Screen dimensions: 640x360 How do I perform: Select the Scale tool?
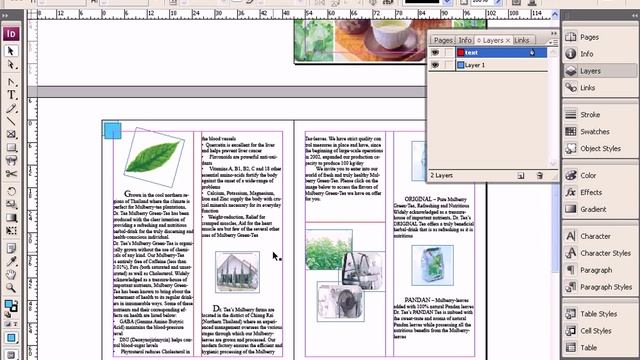pos(11,204)
